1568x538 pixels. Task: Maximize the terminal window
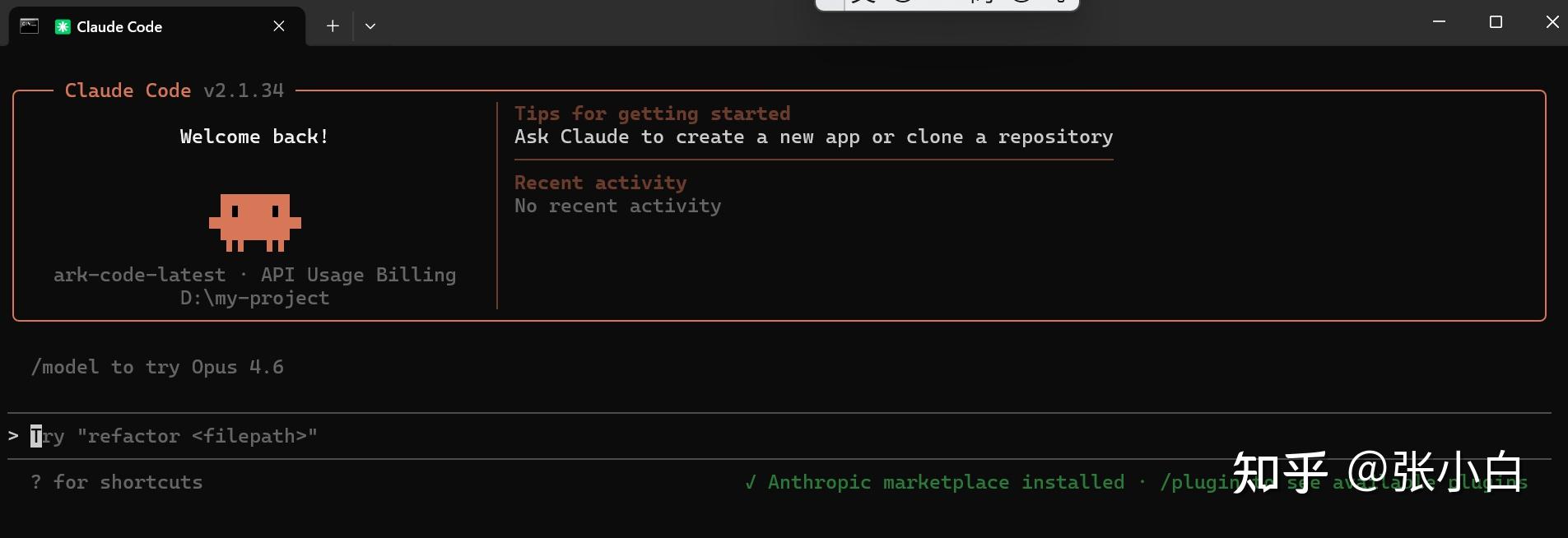(1496, 22)
